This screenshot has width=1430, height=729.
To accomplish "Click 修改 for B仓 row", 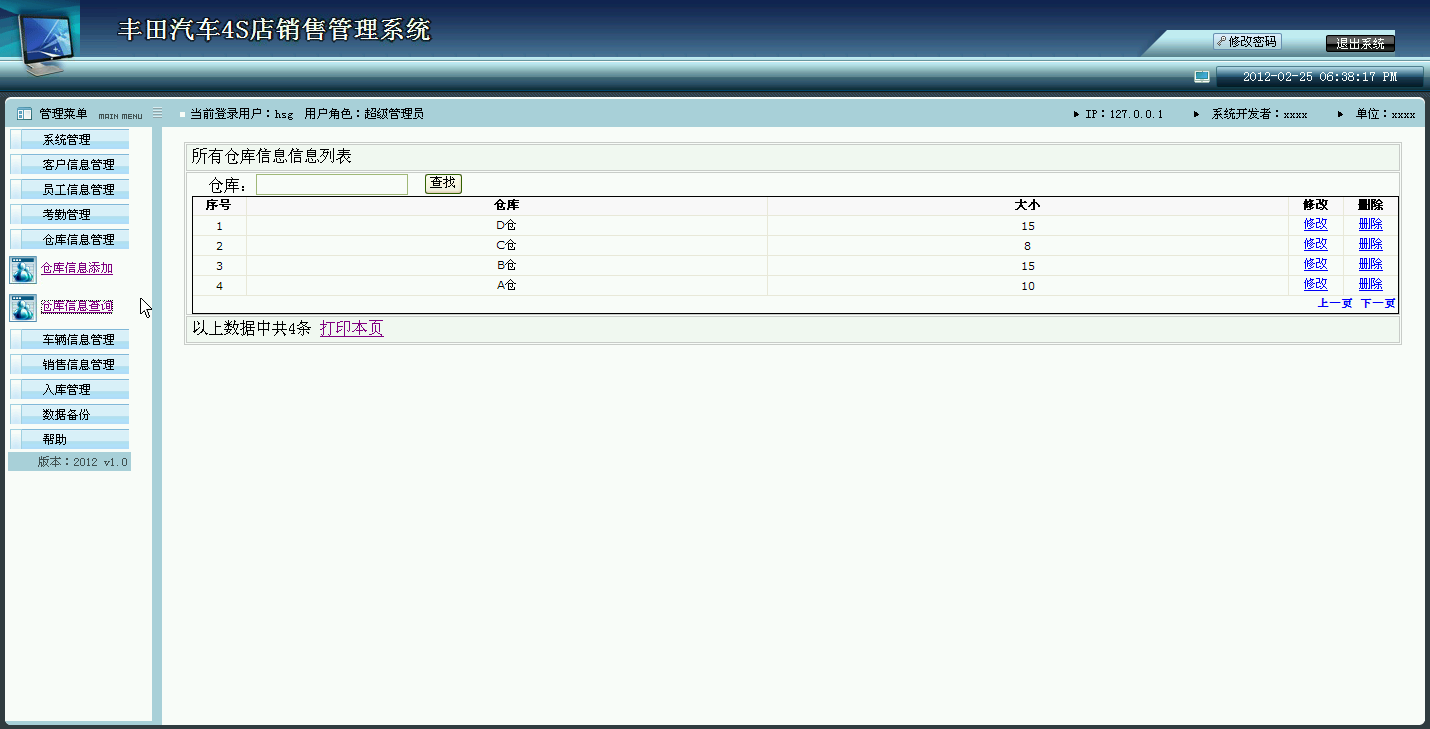I will coord(1315,265).
